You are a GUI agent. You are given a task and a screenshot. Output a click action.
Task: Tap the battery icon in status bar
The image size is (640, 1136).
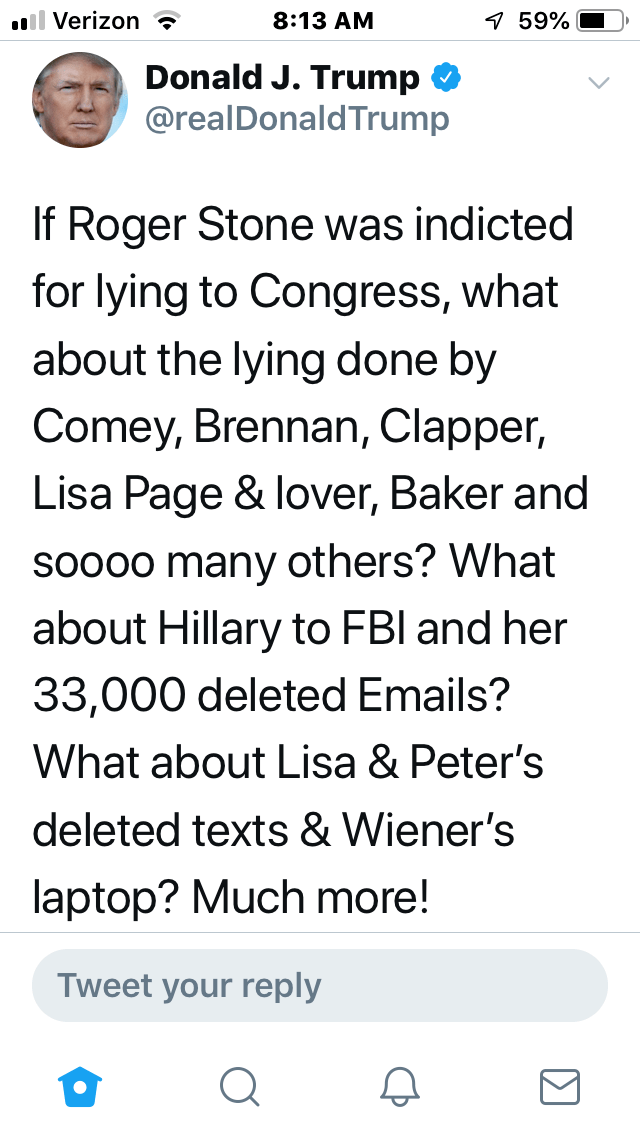pyautogui.click(x=598, y=21)
